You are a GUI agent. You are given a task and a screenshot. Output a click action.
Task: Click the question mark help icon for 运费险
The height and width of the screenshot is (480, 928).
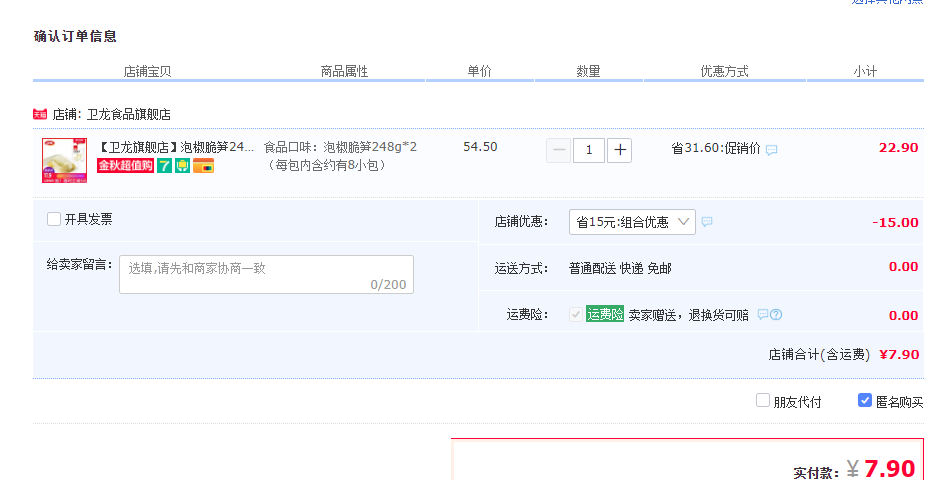pyautogui.click(x=776, y=314)
